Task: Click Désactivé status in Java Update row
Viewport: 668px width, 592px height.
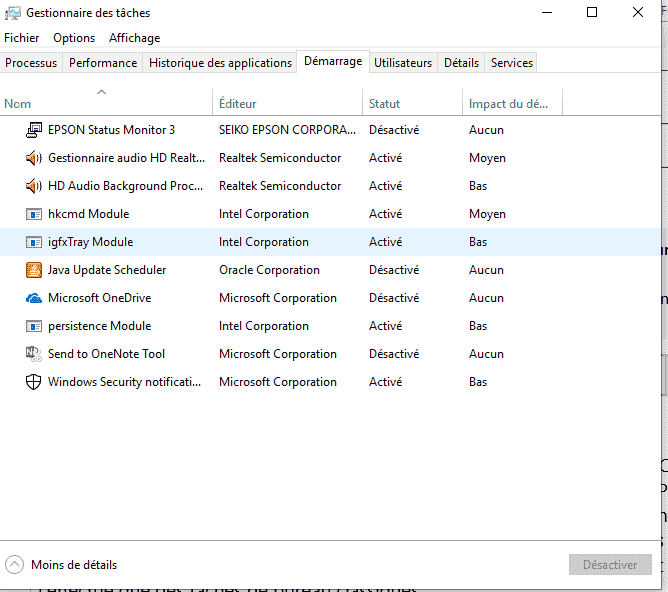Action: tap(394, 270)
